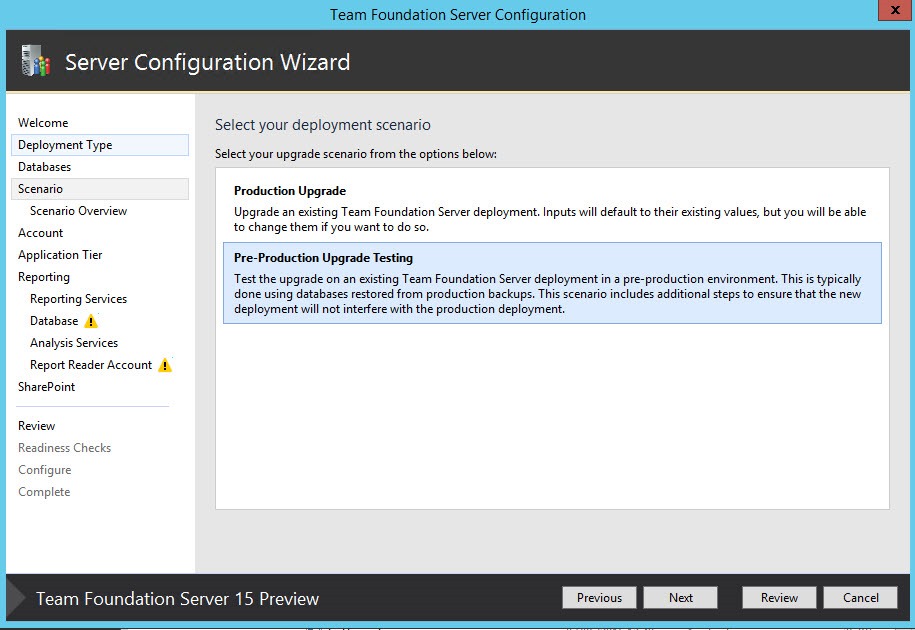This screenshot has width=915, height=630.
Task: Click the Next button
Action: tap(680, 598)
